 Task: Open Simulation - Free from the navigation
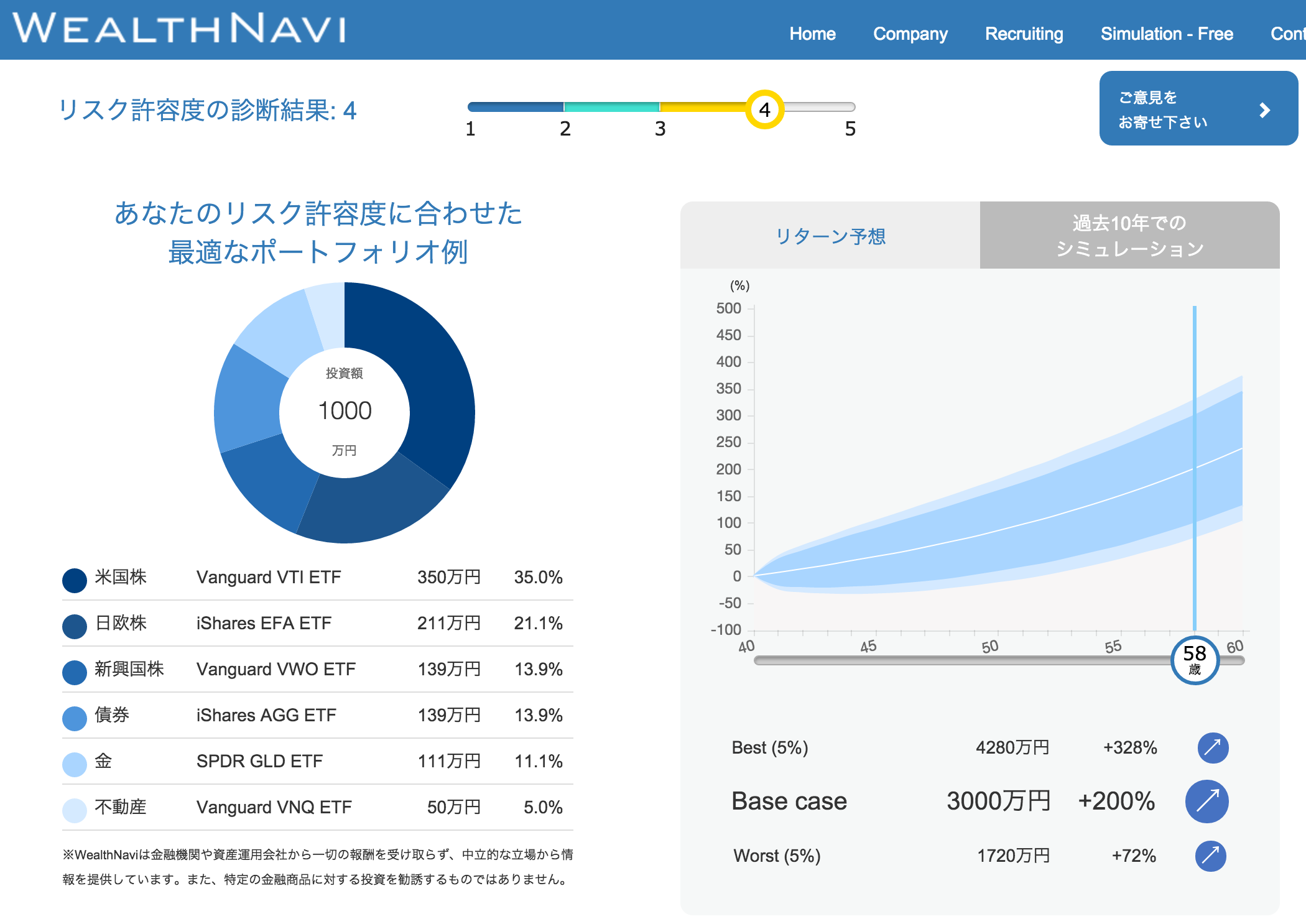click(1167, 34)
